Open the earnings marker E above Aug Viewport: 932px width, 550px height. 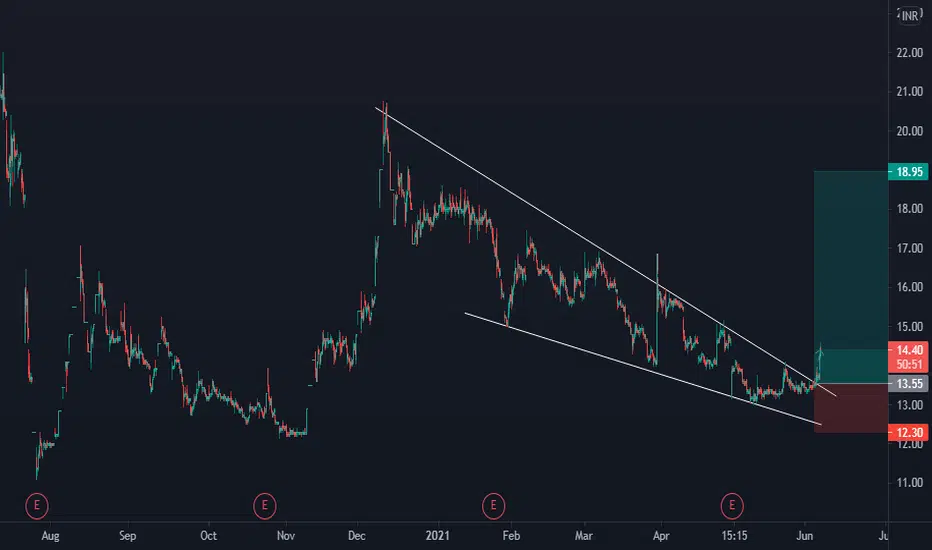(37, 506)
